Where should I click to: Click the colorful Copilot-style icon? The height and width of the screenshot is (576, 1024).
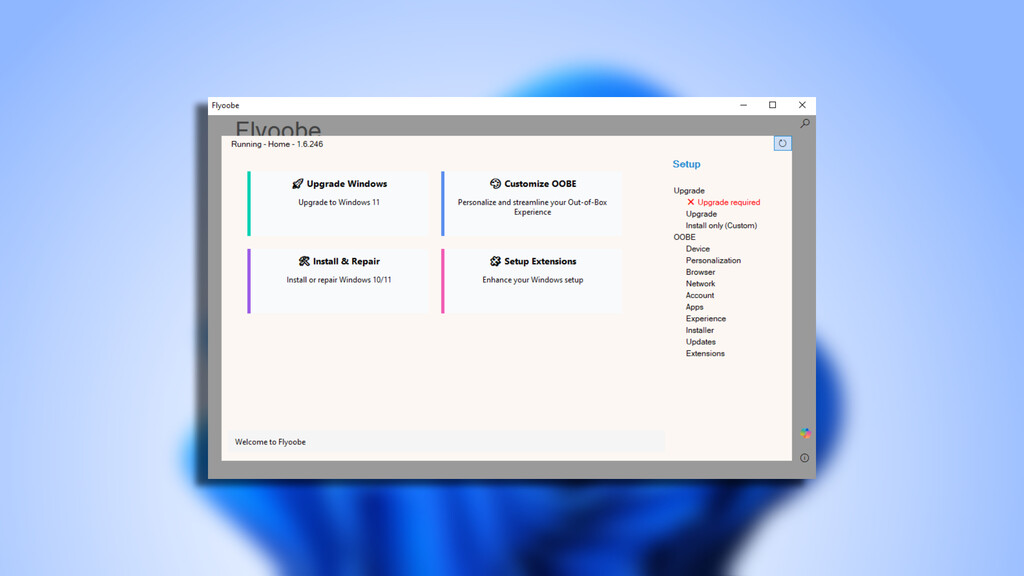[x=805, y=433]
